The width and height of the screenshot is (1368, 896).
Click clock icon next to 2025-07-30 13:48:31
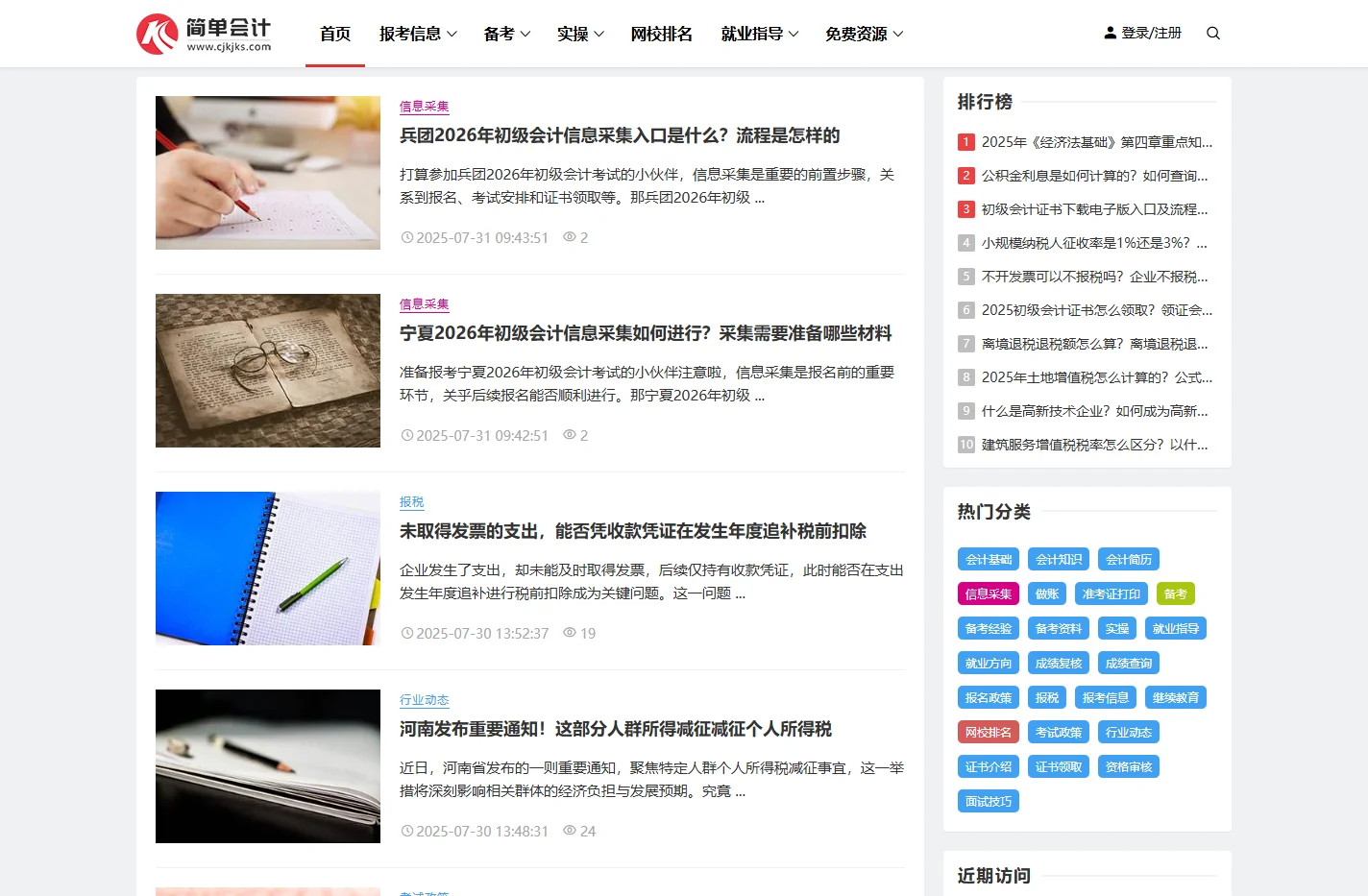(407, 831)
